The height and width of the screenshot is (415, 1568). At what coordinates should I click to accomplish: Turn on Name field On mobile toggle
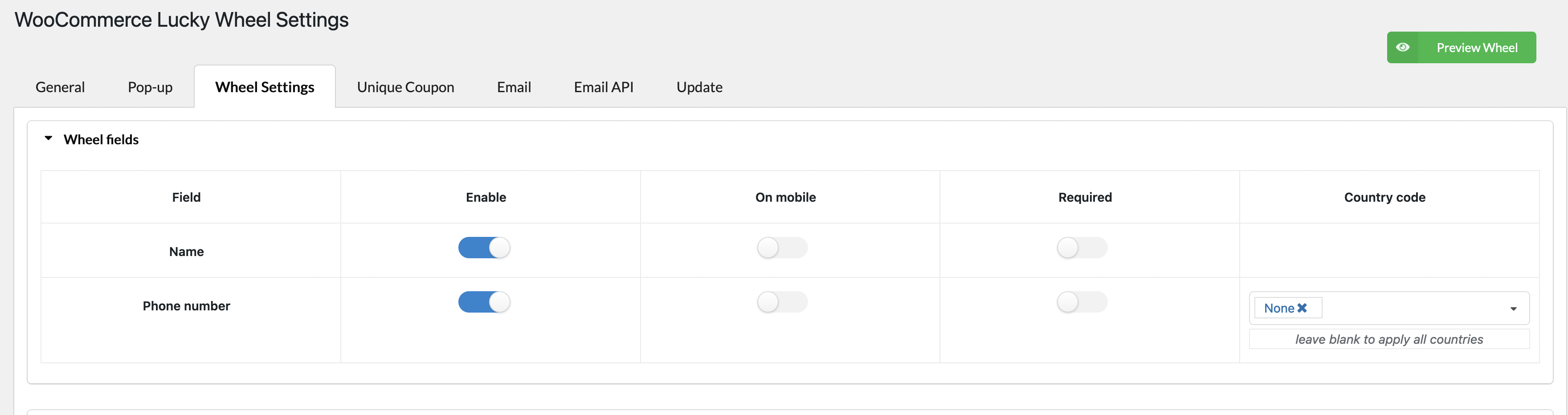(x=782, y=248)
